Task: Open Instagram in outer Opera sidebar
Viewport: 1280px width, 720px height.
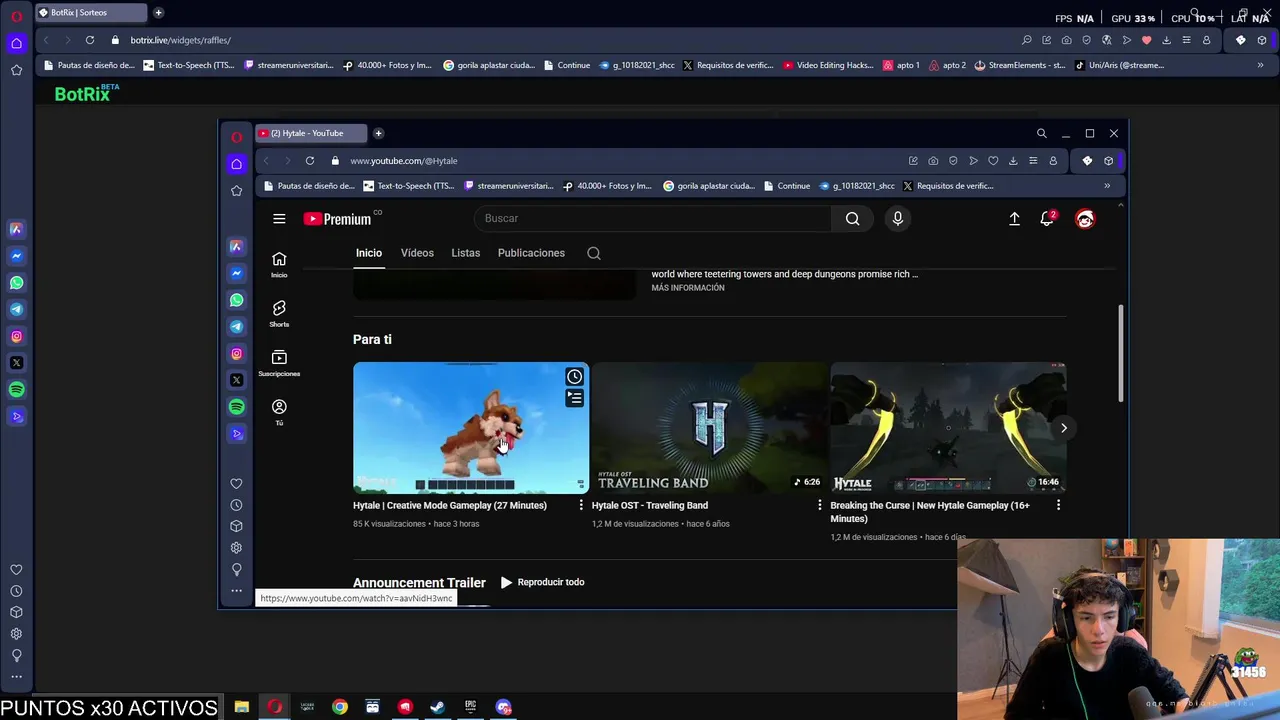Action: coord(16,337)
